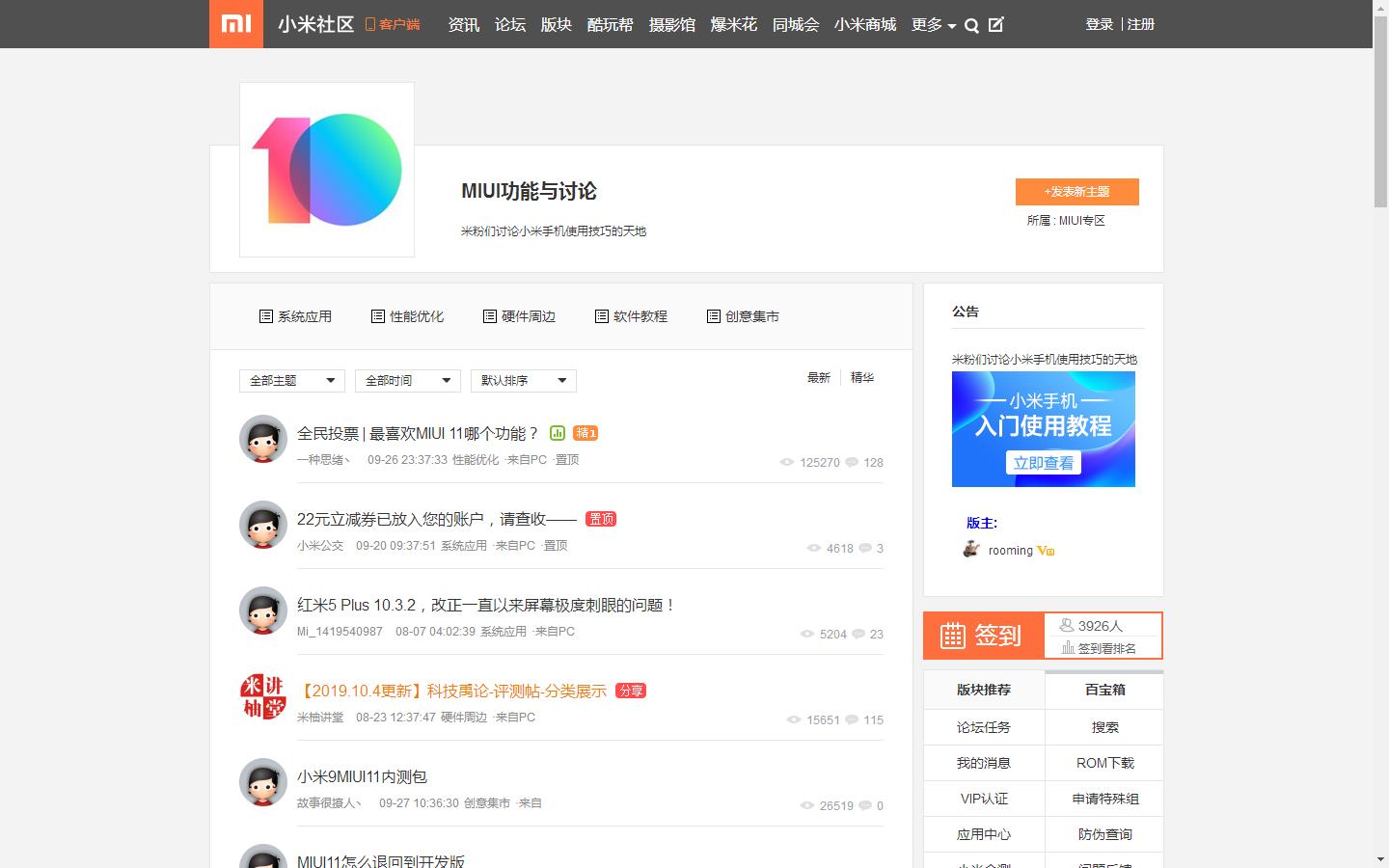Image resolution: width=1389 pixels, height=868 pixels.
Task: Filter posts by 精华
Action: pos(862,378)
